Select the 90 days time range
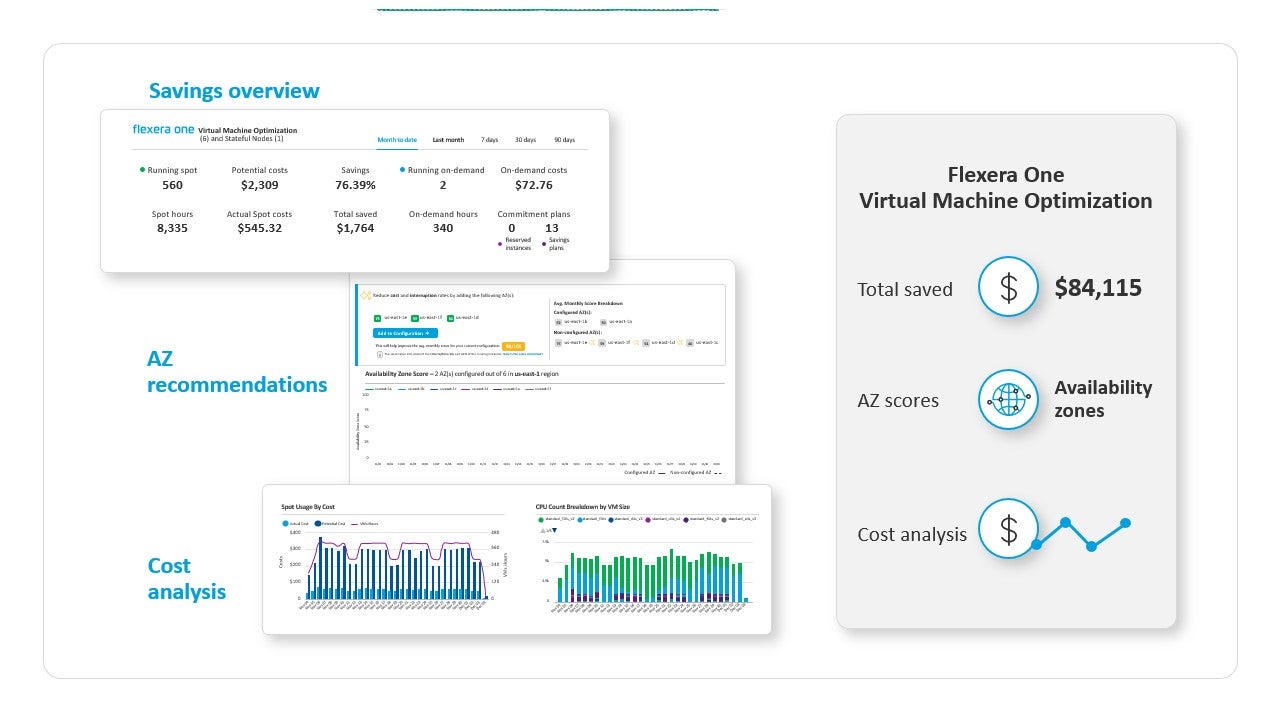Image resolution: width=1280 pixels, height=720 pixels. [x=566, y=140]
